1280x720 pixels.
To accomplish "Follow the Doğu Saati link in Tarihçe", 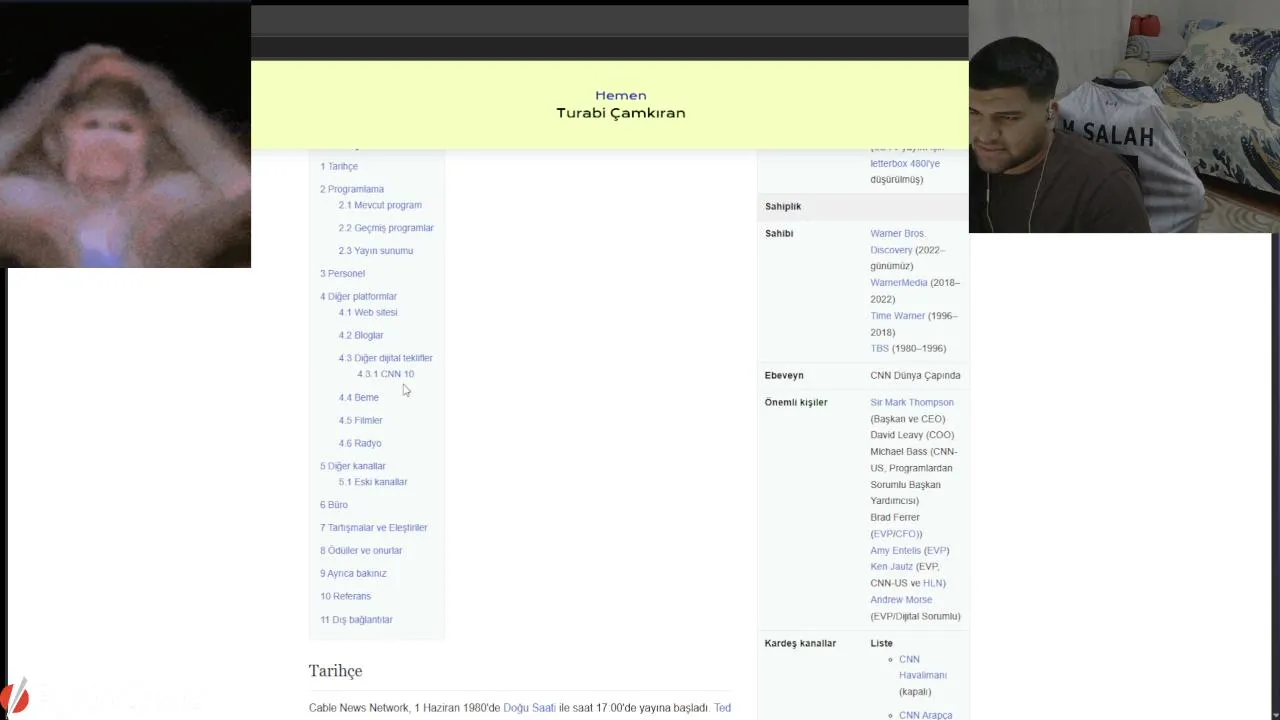I will 529,708.
